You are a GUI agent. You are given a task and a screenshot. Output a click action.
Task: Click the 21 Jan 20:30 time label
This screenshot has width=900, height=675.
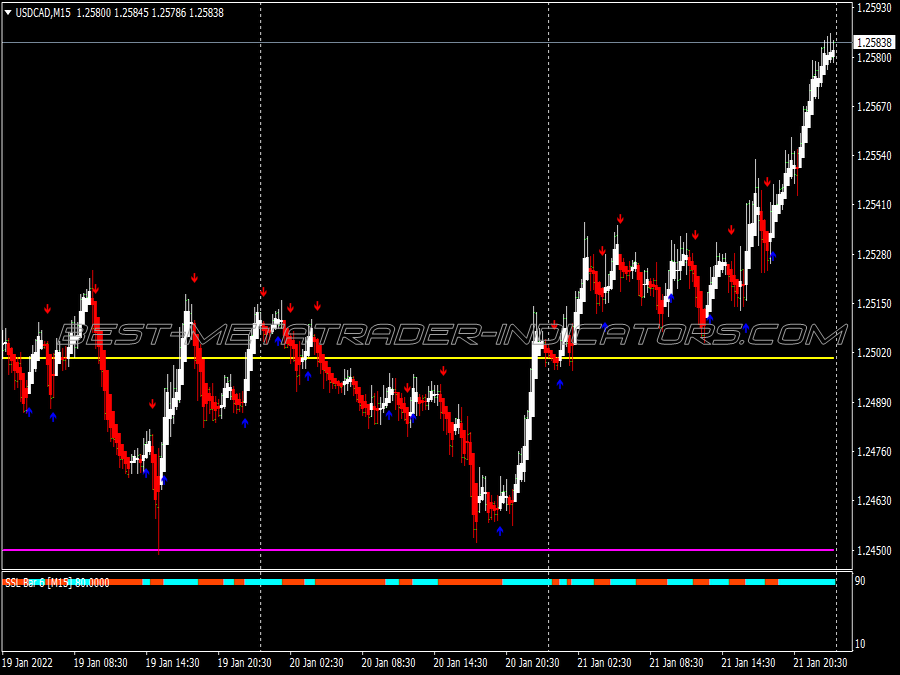click(821, 663)
